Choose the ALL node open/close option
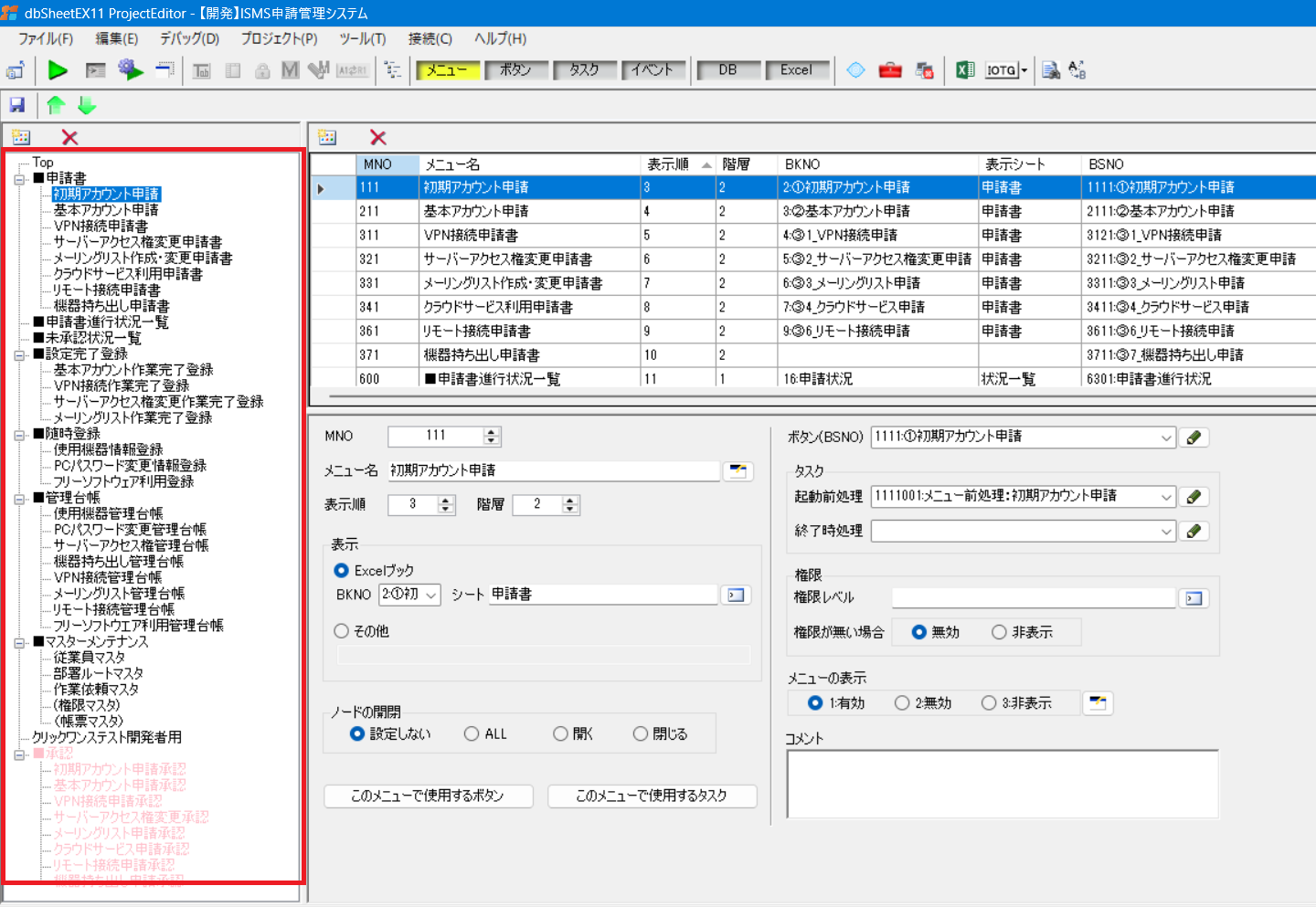 click(472, 734)
